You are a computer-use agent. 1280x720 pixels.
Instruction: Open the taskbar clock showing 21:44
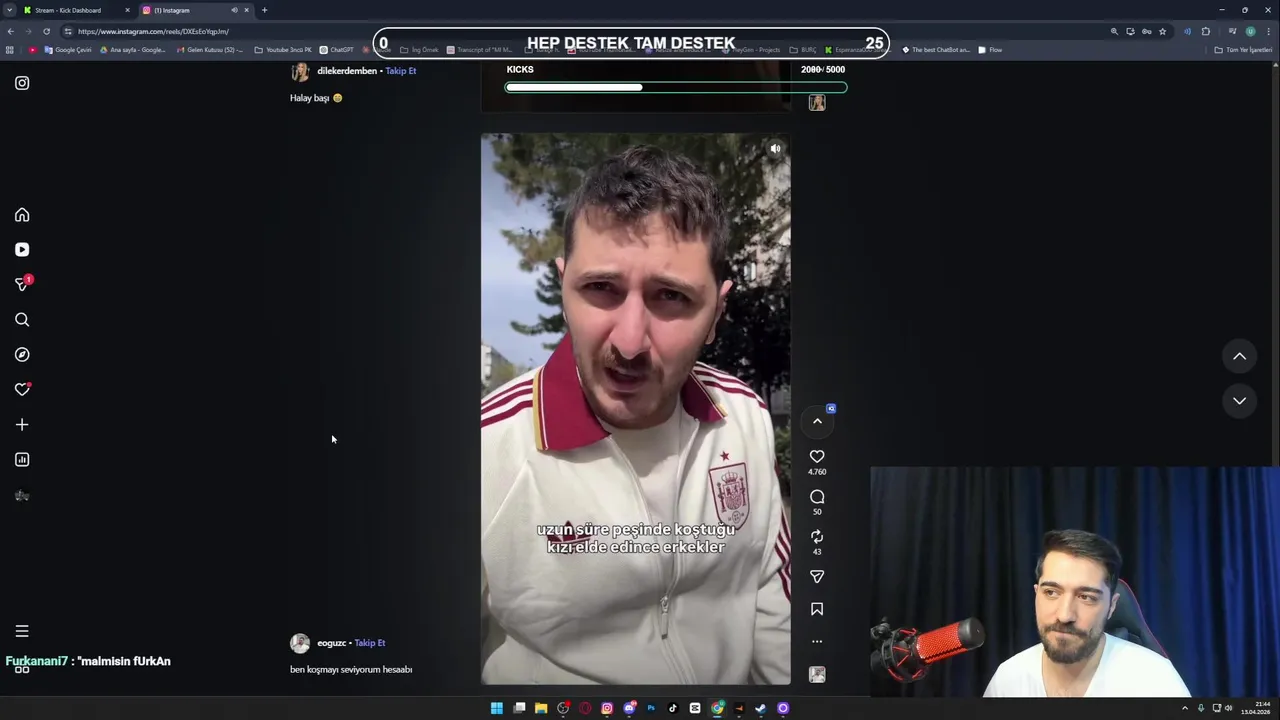tap(1255, 708)
